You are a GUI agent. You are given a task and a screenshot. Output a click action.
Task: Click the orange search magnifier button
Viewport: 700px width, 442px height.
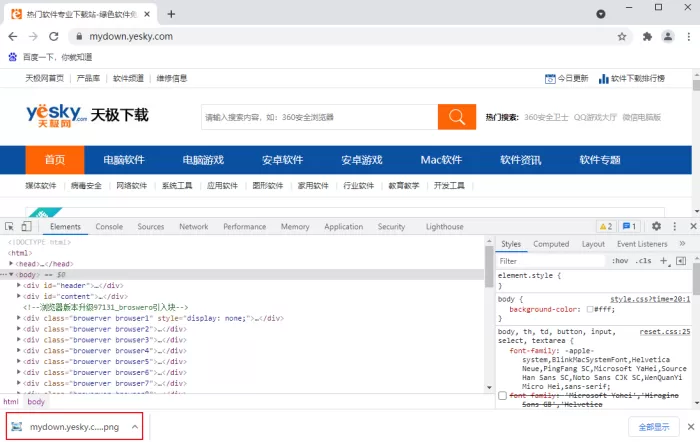click(457, 117)
